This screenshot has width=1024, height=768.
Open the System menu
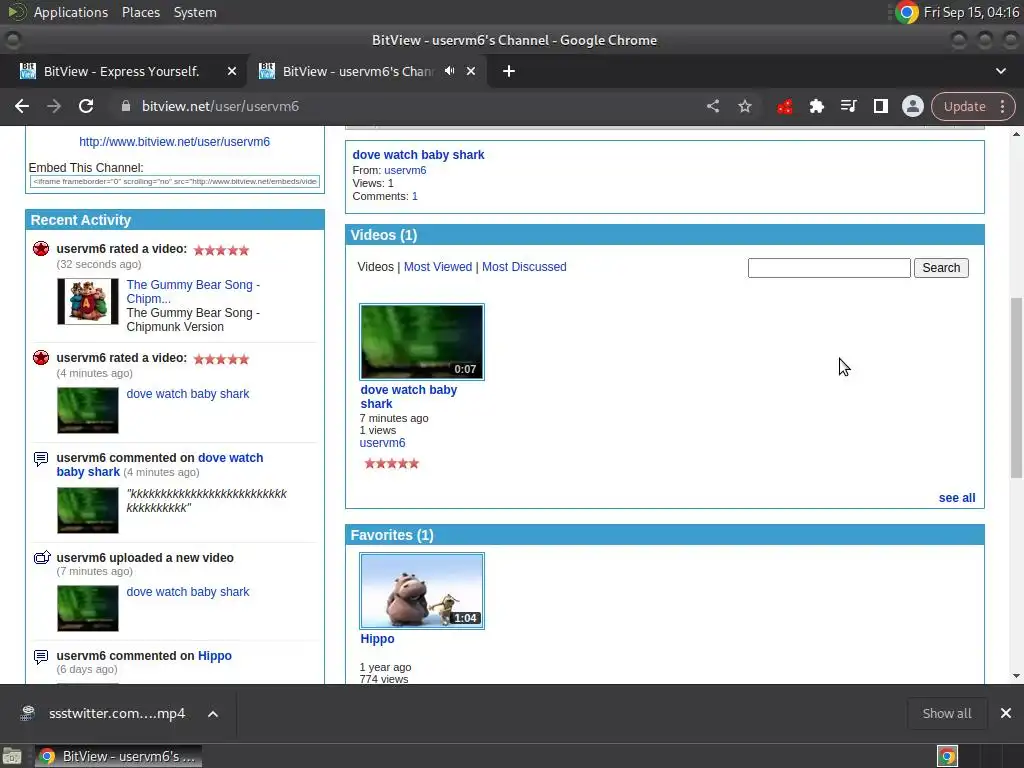[195, 12]
